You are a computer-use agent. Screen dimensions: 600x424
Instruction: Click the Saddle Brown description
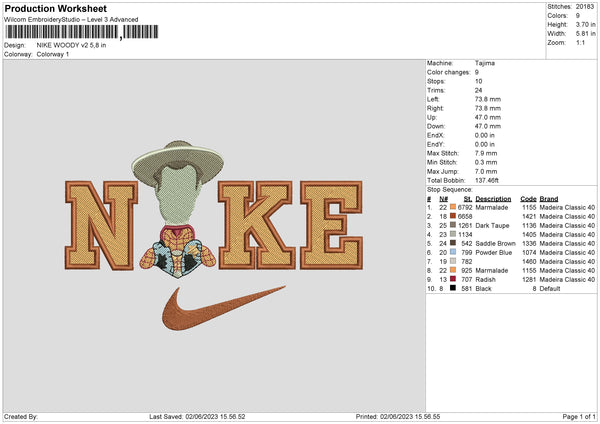(496, 243)
